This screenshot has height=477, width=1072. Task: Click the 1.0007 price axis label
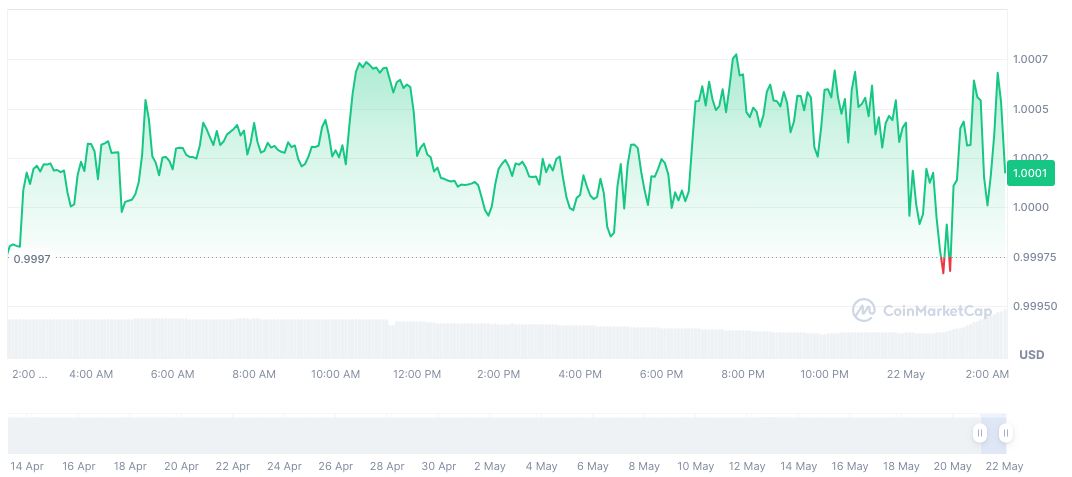pos(1028,60)
